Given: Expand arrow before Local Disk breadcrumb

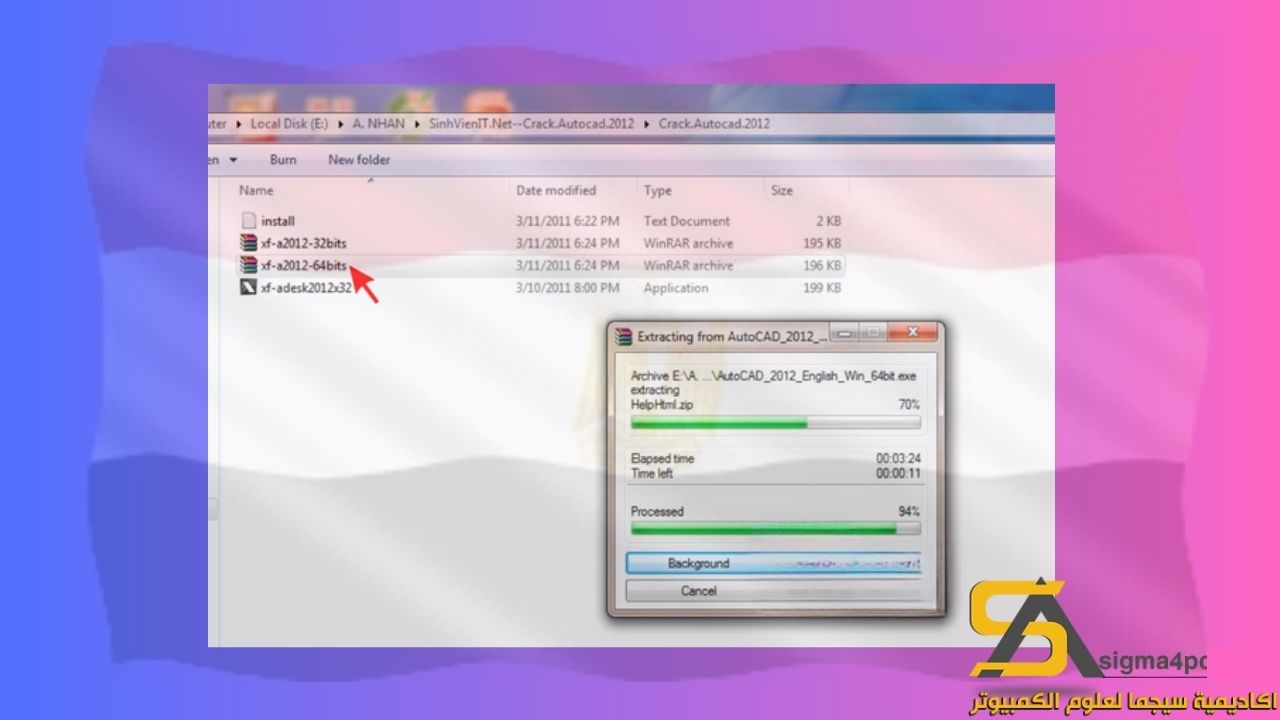Looking at the screenshot, I should click(x=239, y=124).
